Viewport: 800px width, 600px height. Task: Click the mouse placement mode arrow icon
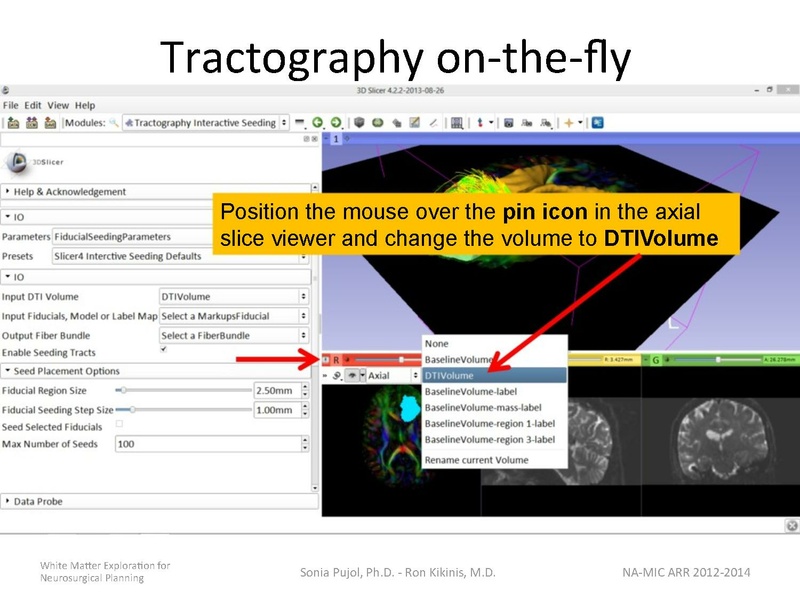[x=480, y=122]
